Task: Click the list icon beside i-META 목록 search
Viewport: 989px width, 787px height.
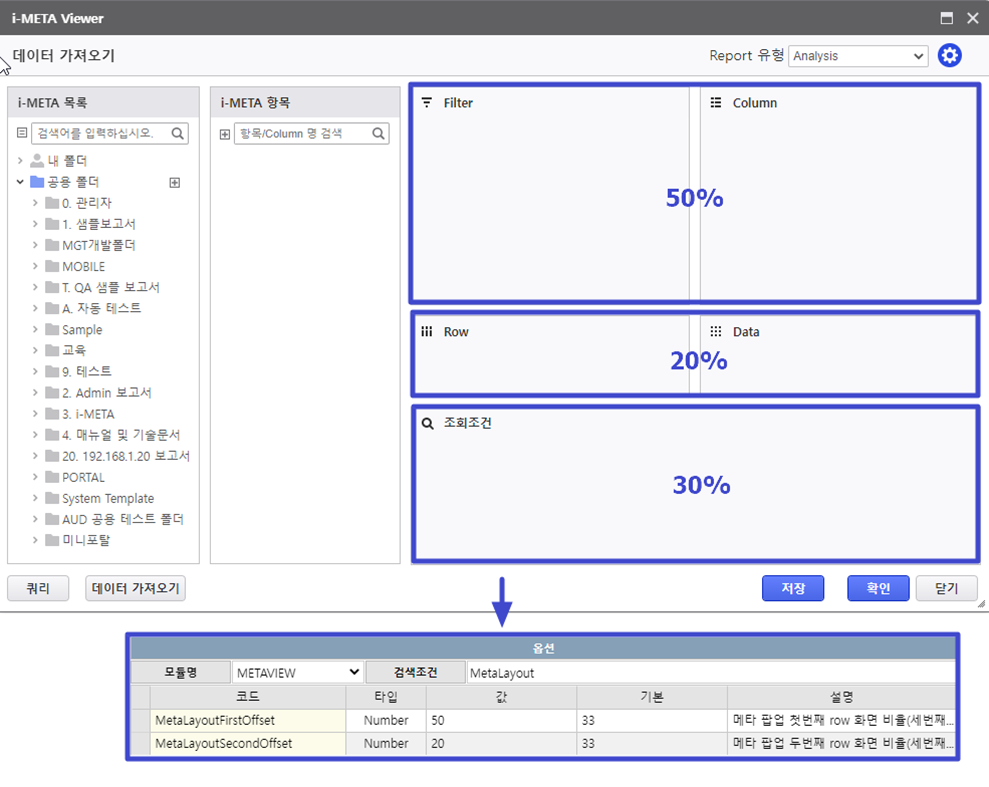Action: tap(22, 133)
